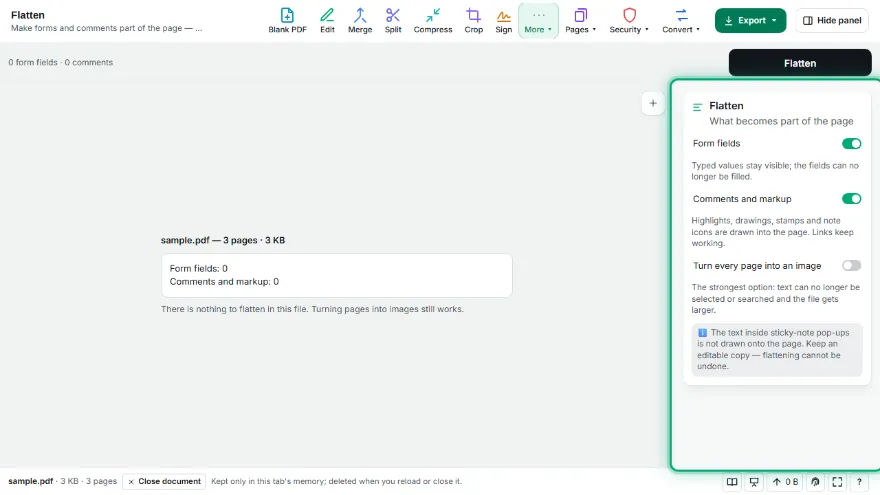880x495 pixels.
Task: Open the Blank PDF tool
Action: [x=287, y=21]
